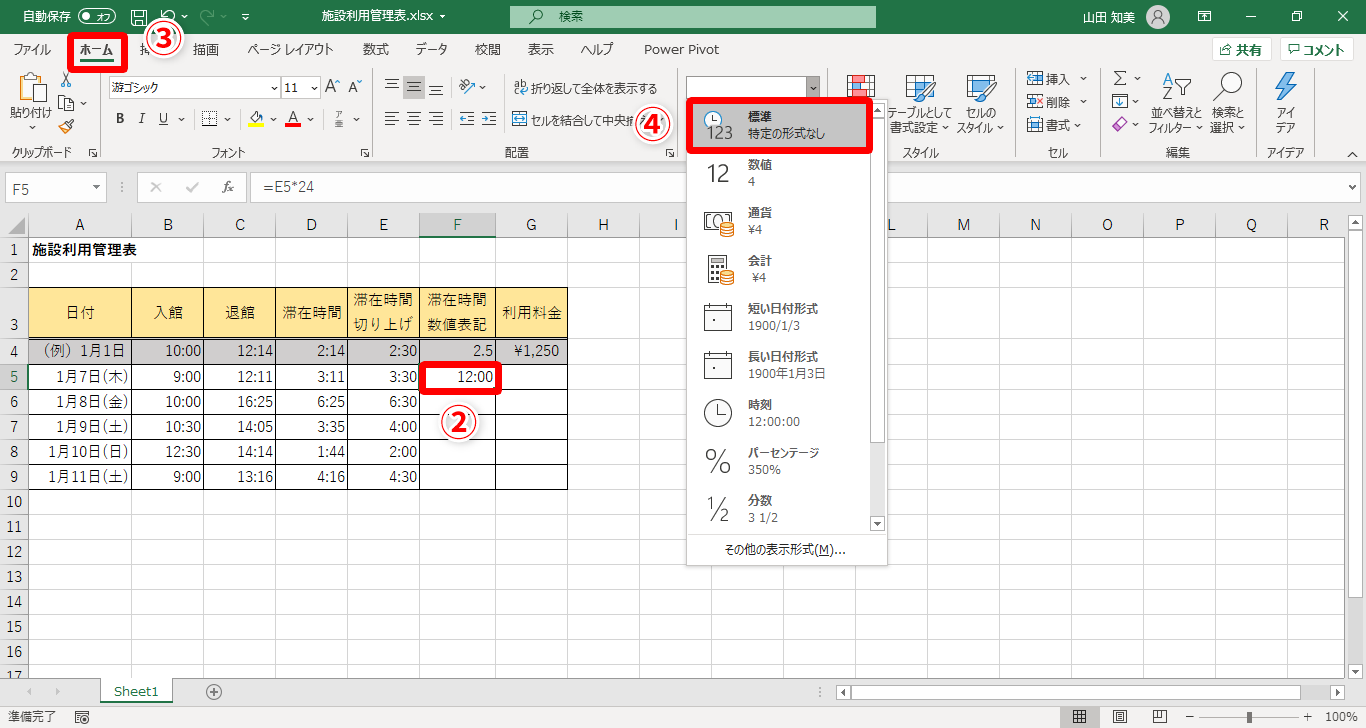The width and height of the screenshot is (1366, 728).
Task: Click the Insert Function fx icon
Action: pyautogui.click(x=228, y=187)
